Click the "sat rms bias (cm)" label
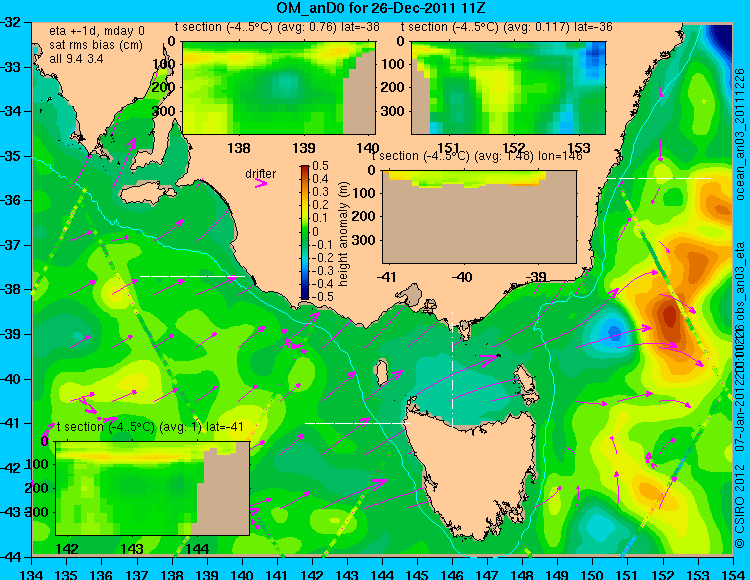 point(96,45)
